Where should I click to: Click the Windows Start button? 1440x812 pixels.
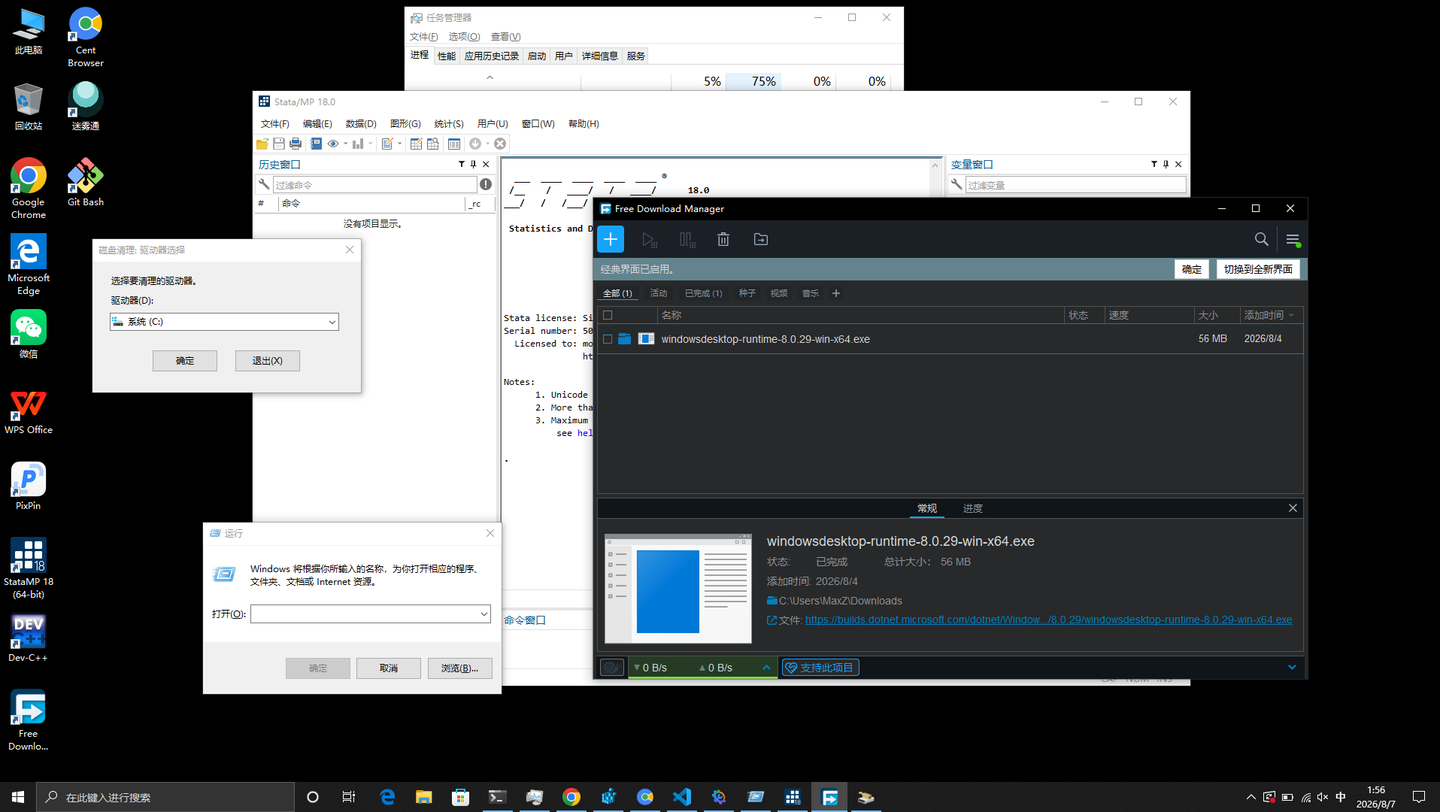18,797
